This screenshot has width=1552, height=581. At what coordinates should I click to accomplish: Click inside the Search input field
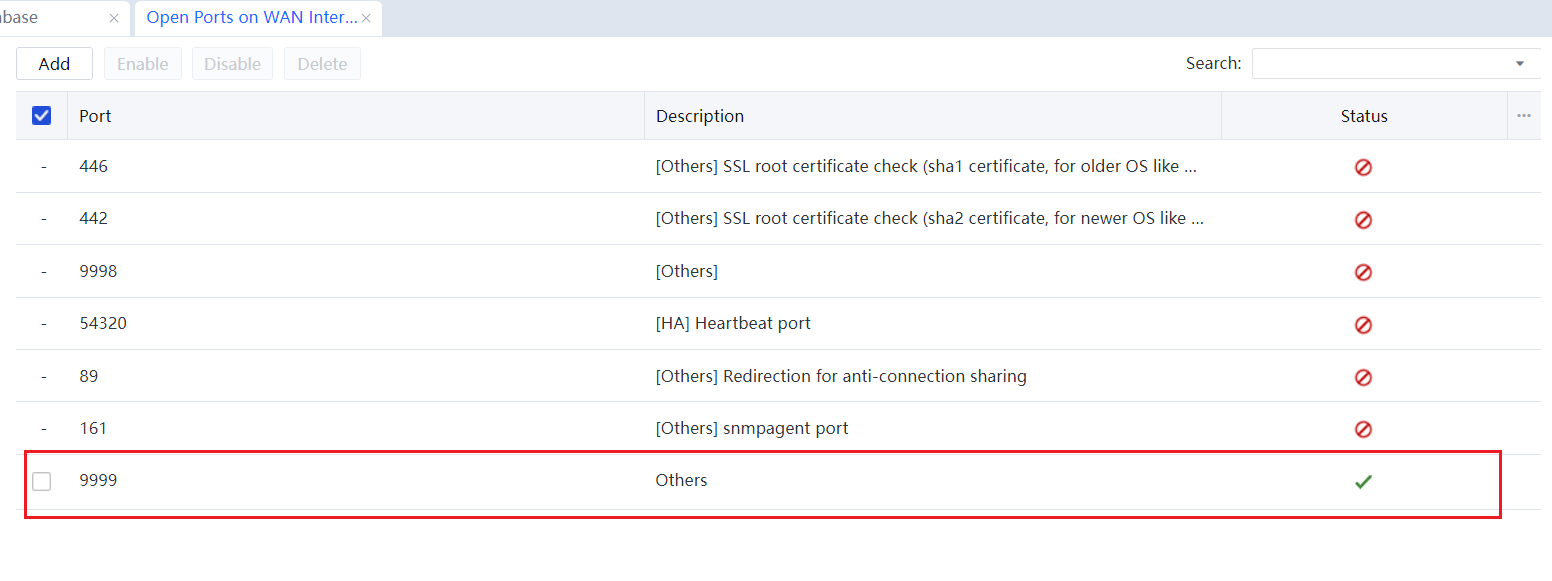pyautogui.click(x=1380, y=64)
